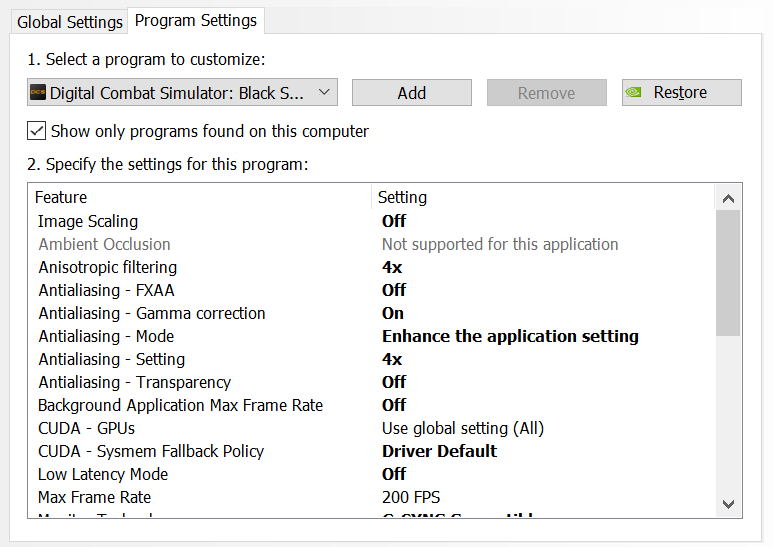Click the Image Scaling Off value
Image resolution: width=773 pixels, height=547 pixels.
click(x=393, y=221)
